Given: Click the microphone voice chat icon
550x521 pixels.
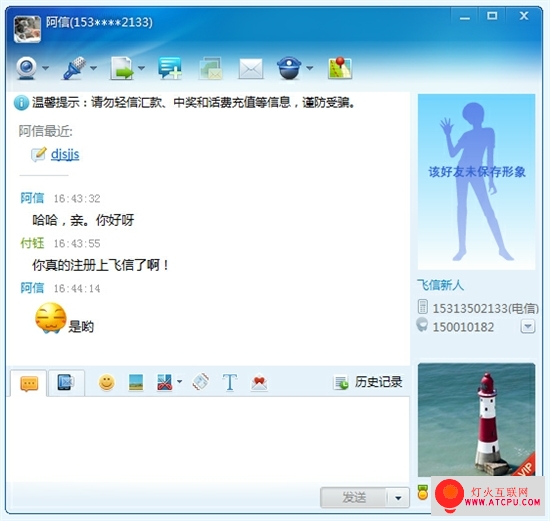Looking at the screenshot, I should 74,68.
